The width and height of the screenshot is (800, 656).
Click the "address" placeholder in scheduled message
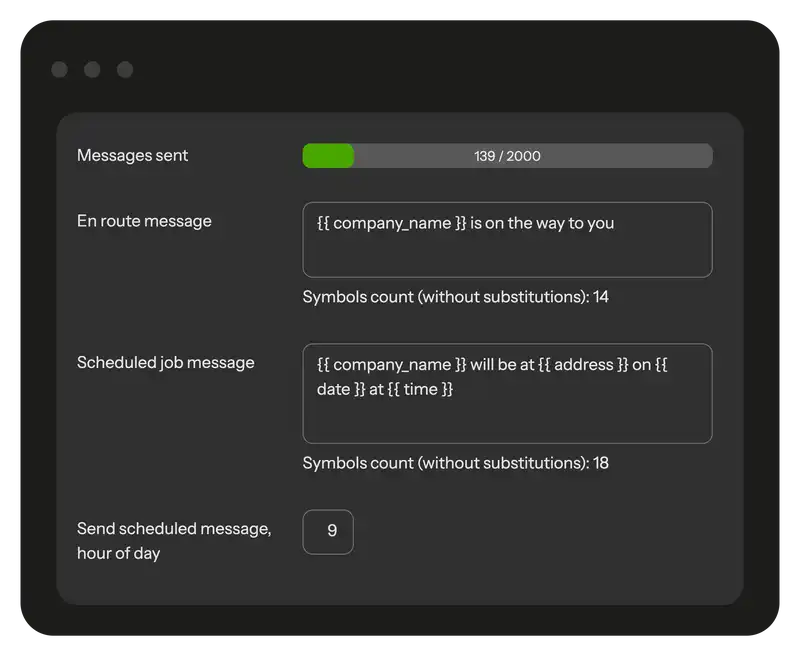click(583, 365)
